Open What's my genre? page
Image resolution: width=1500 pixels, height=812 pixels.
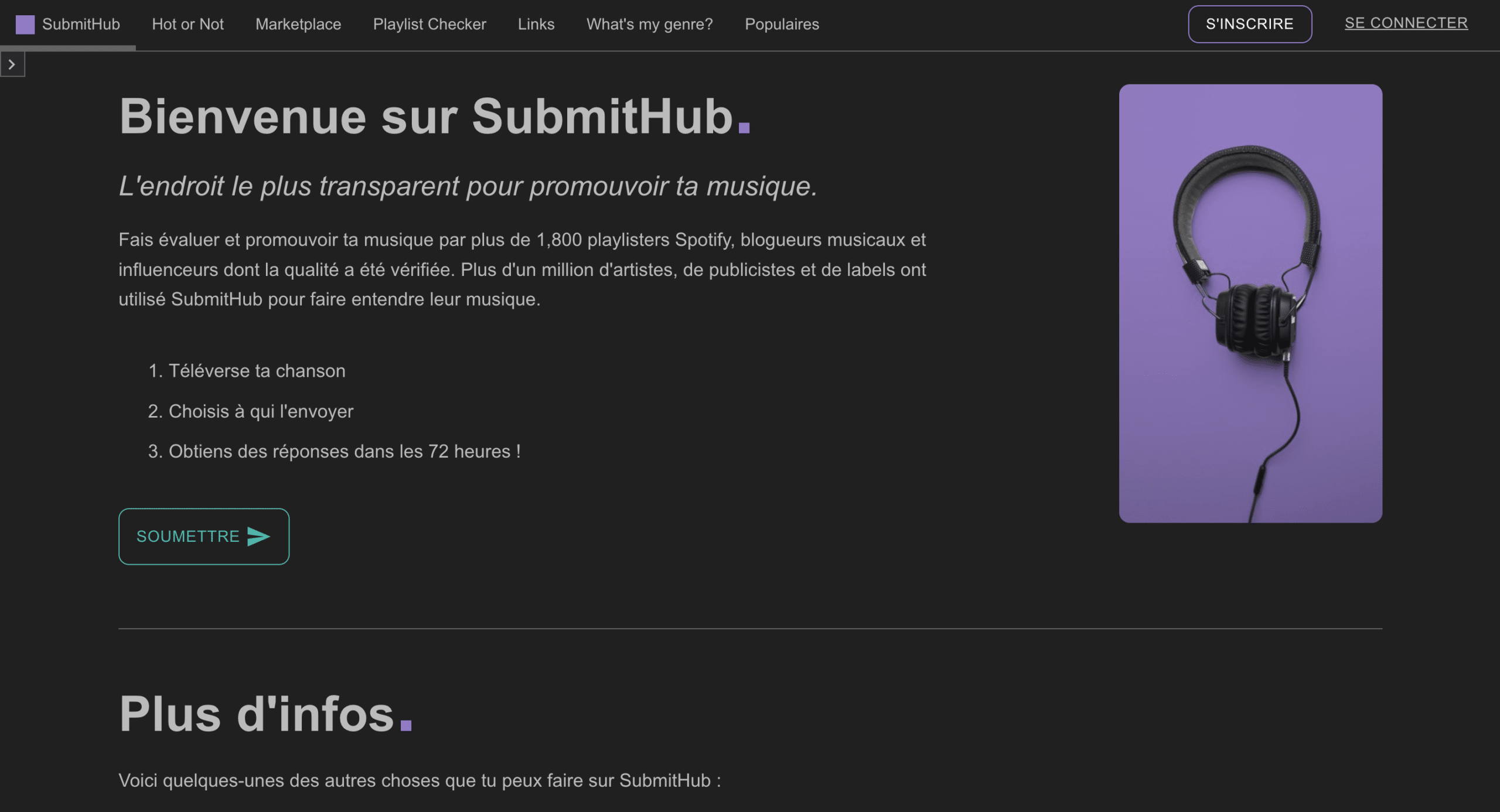[x=650, y=25]
